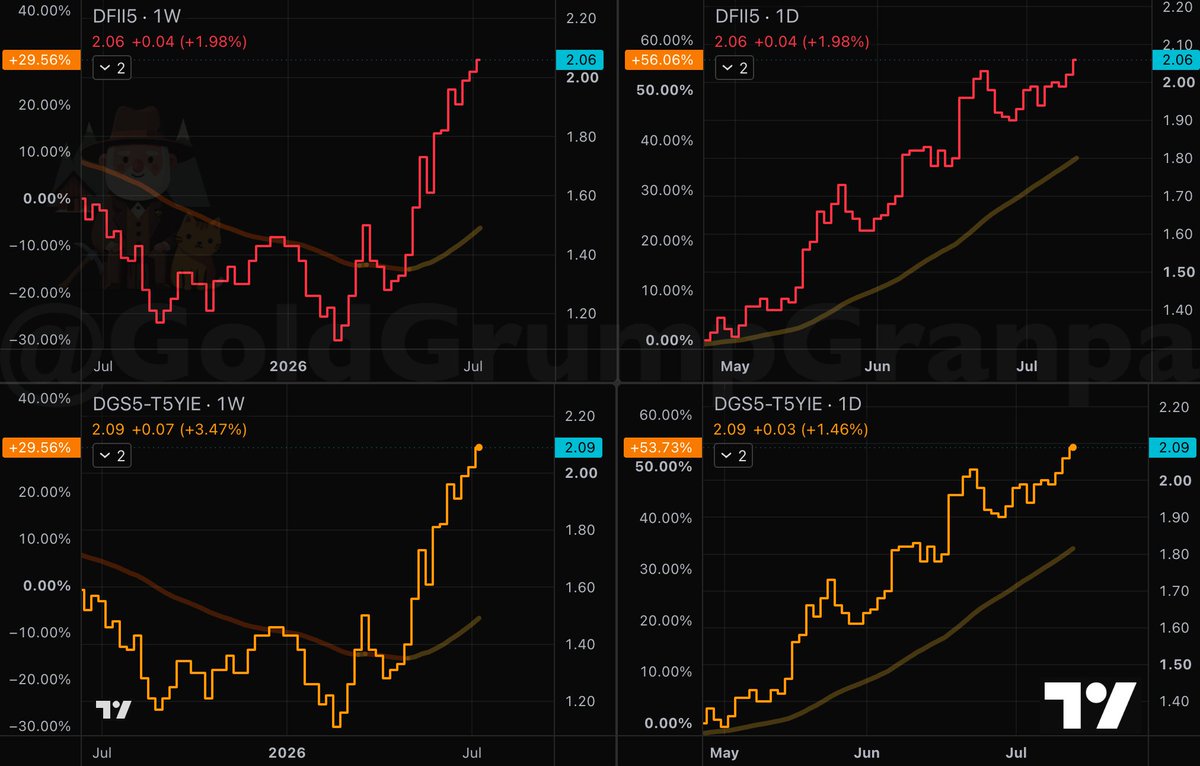Click the 2.09 price label on DGS5-T5YIE 1W chart
Image resolution: width=1200 pixels, height=766 pixels.
click(x=581, y=448)
